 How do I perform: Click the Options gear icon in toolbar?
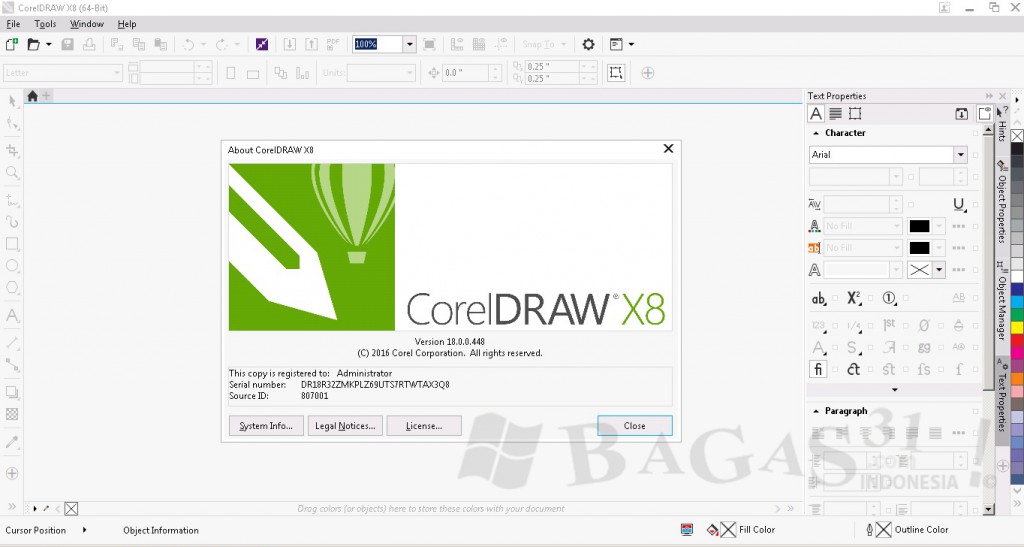pos(588,44)
